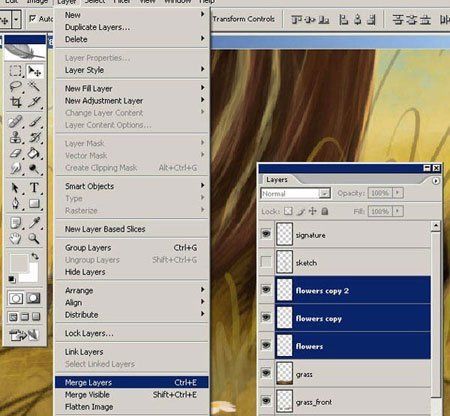Open the Layers panel options menu
Image resolution: width=450 pixels, height=416 pixels.
point(436,181)
